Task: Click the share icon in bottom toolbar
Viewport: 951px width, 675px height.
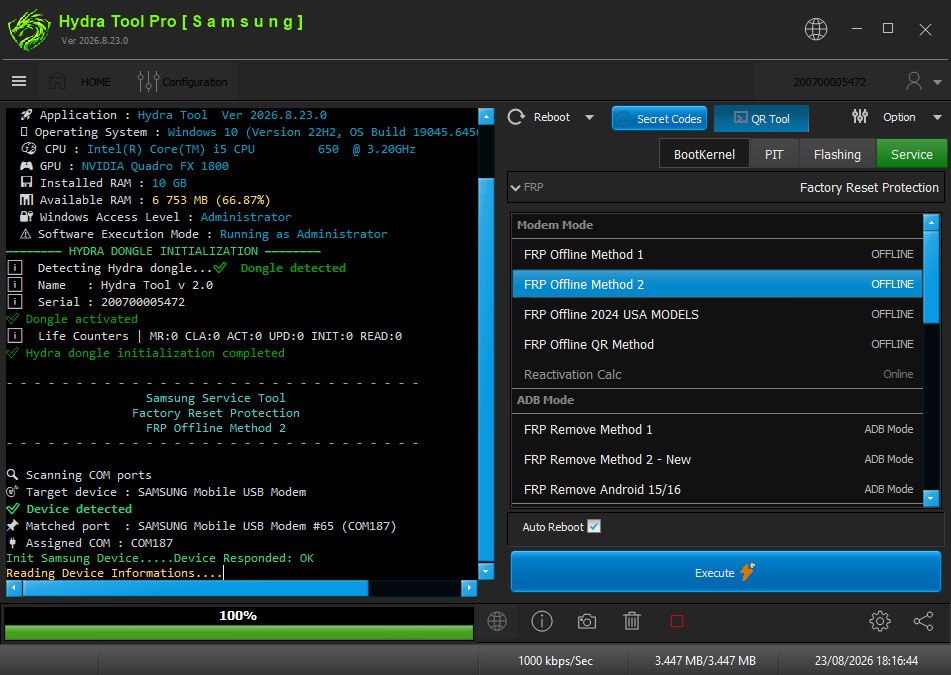Action: coord(923,621)
